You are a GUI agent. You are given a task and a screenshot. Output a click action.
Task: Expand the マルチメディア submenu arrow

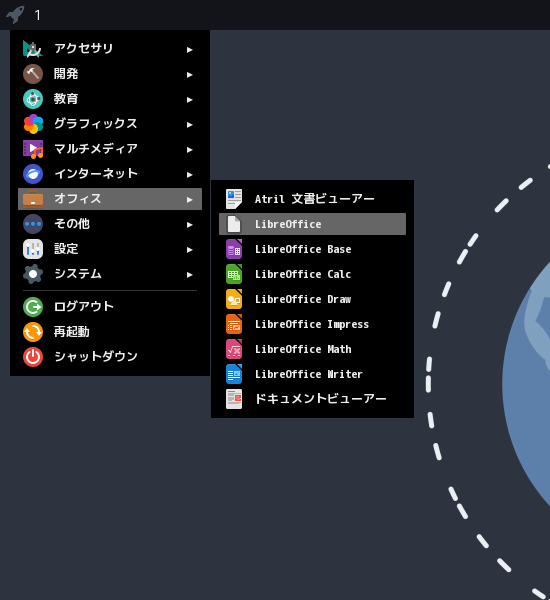tap(189, 150)
